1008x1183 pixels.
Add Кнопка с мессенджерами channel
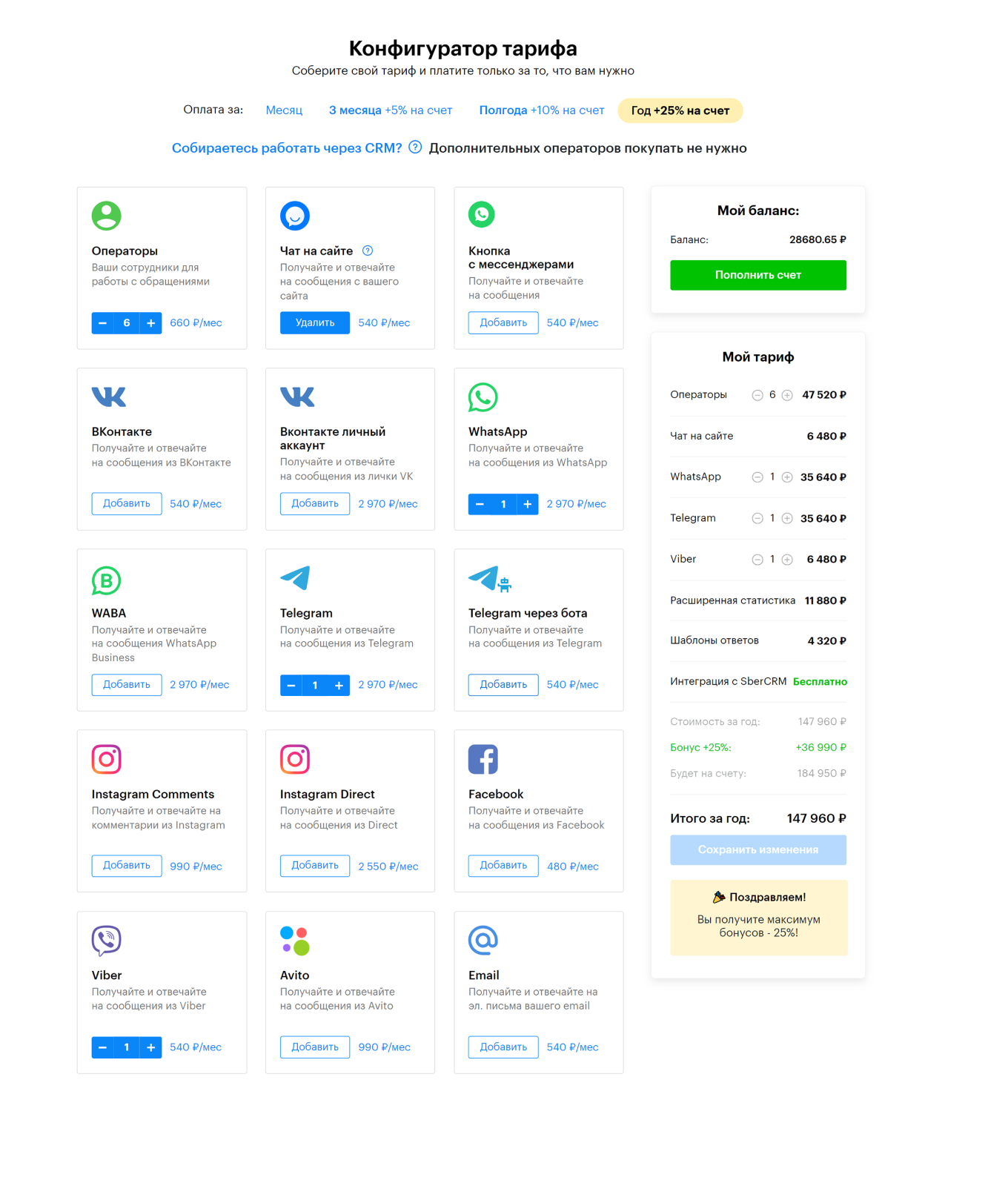click(503, 322)
